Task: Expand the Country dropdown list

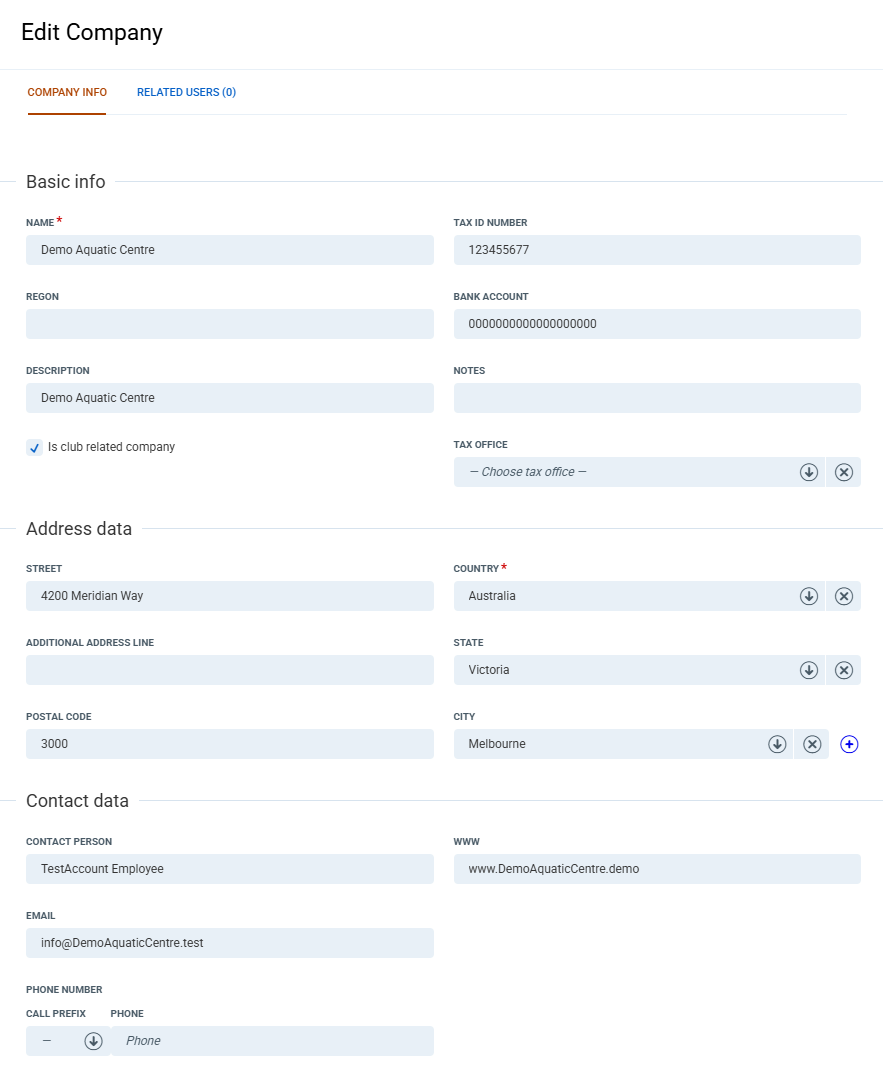Action: click(809, 596)
